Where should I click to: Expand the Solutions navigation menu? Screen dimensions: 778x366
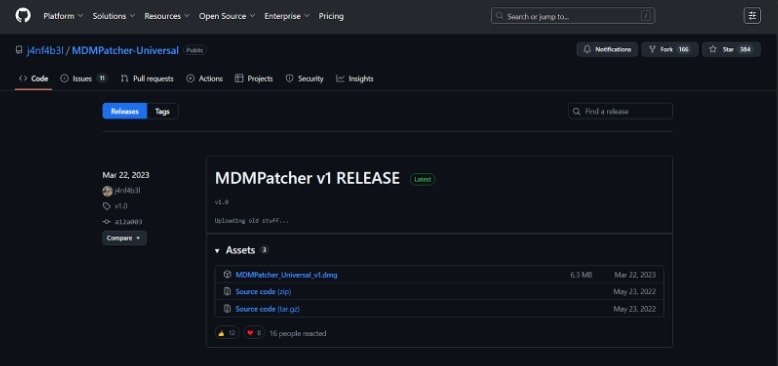tap(114, 16)
